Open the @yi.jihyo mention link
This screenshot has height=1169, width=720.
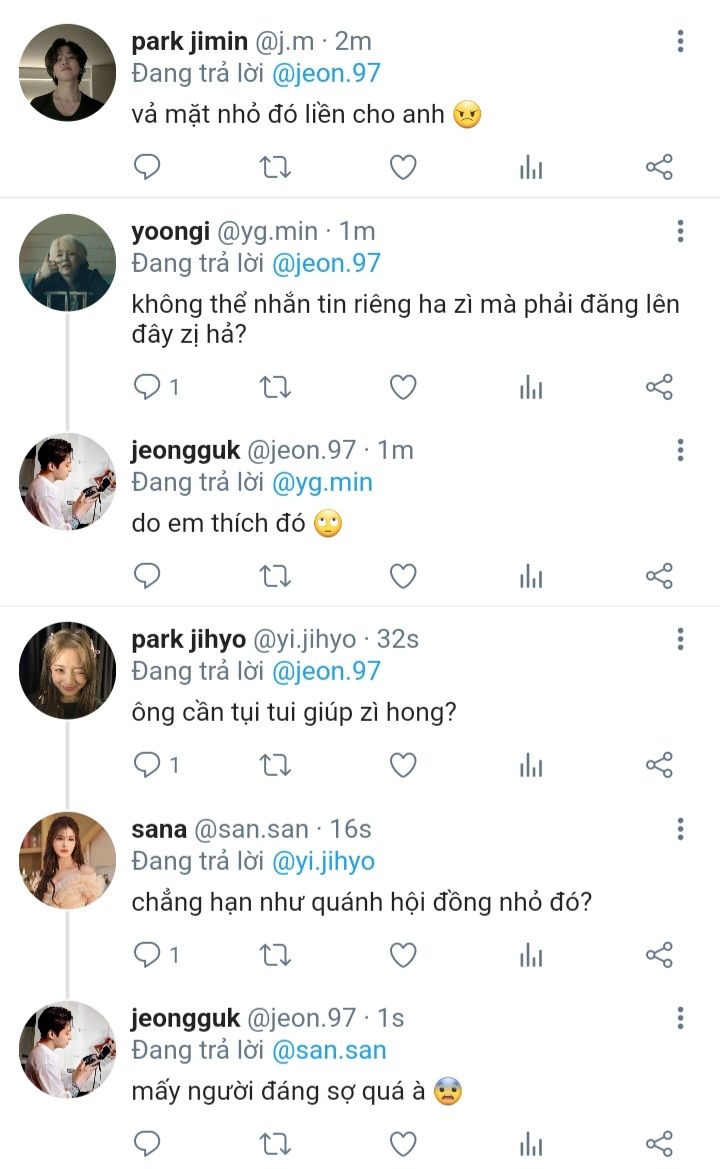pyautogui.click(x=324, y=860)
